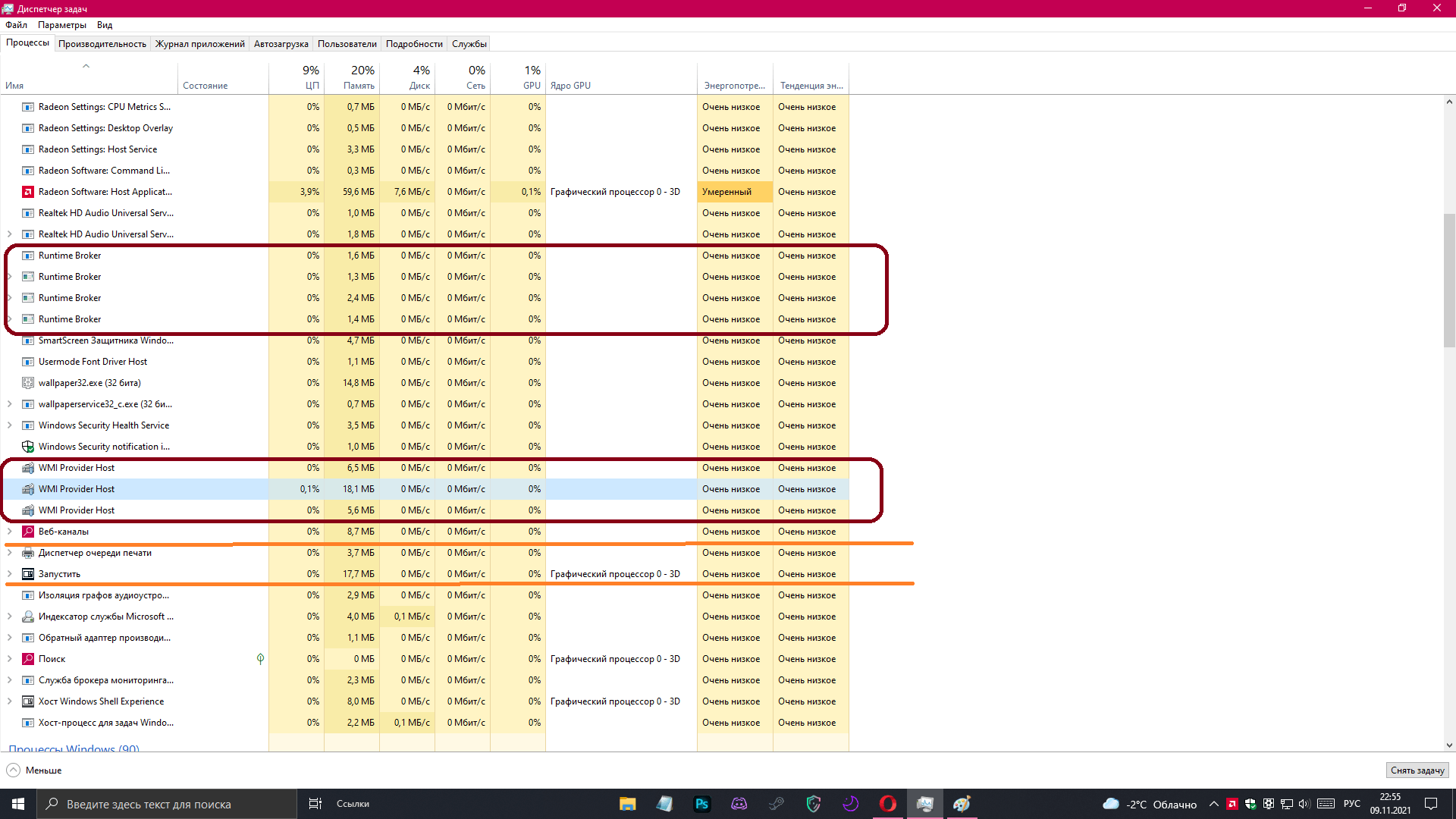The height and width of the screenshot is (819, 1456).
Task: Switch to the Журнал приложений tab
Action: coord(200,44)
